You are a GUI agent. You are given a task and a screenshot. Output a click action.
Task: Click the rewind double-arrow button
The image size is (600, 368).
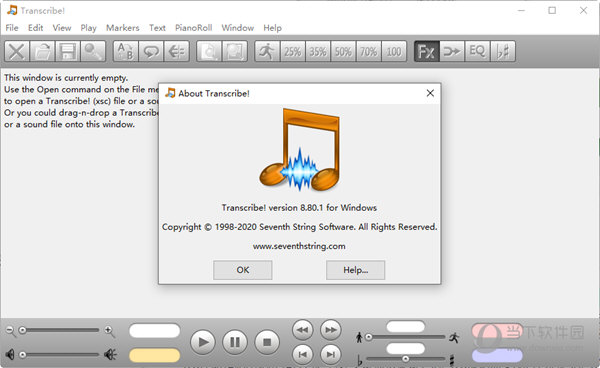click(x=303, y=330)
